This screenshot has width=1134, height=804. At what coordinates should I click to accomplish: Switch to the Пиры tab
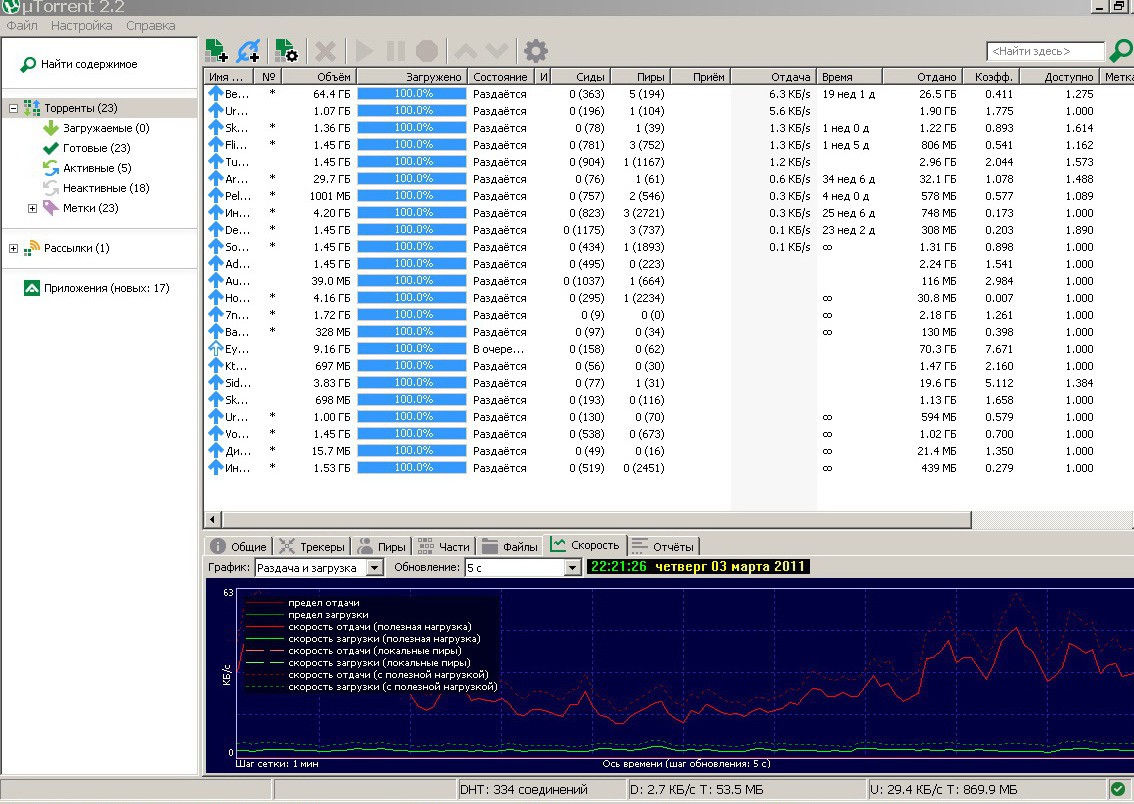click(382, 546)
